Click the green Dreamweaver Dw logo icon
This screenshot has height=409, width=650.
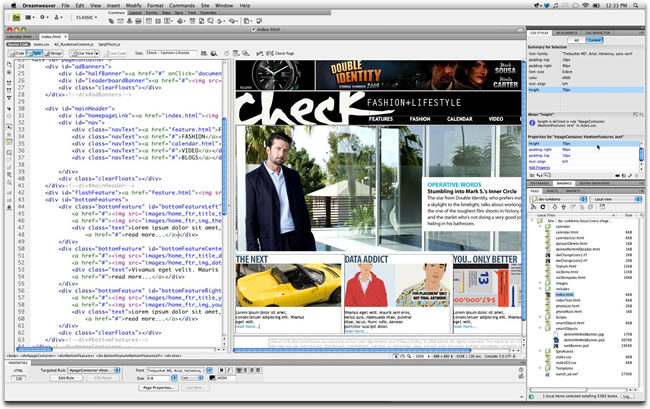point(16,17)
